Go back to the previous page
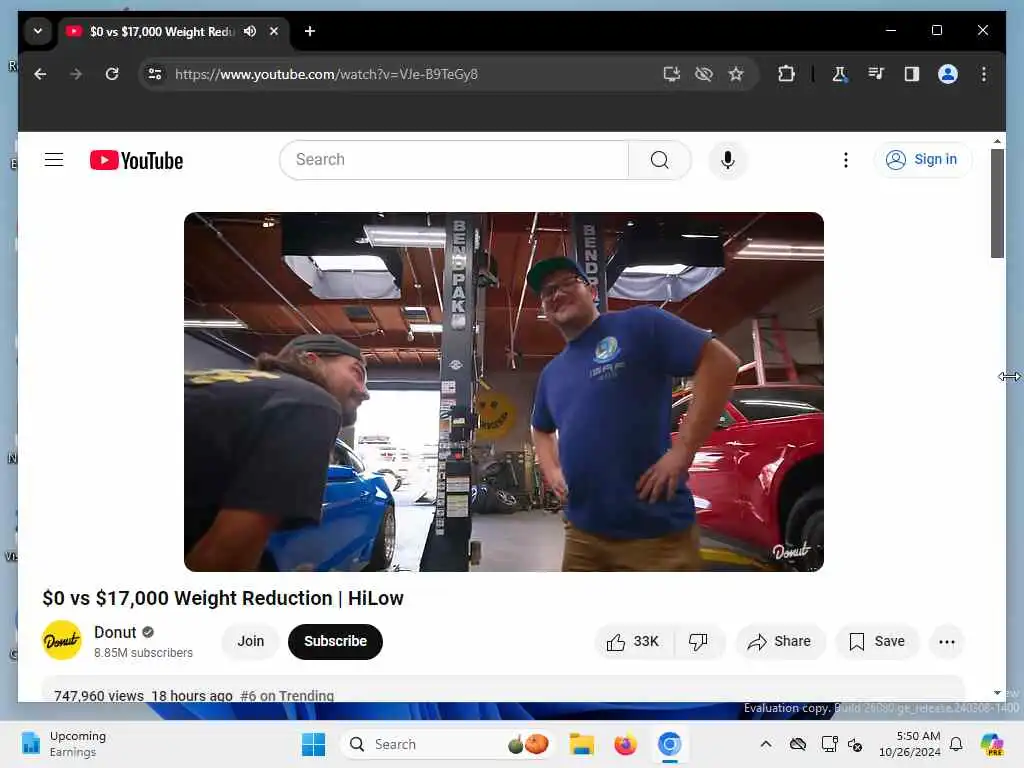Image resolution: width=1024 pixels, height=768 pixels. [x=40, y=74]
